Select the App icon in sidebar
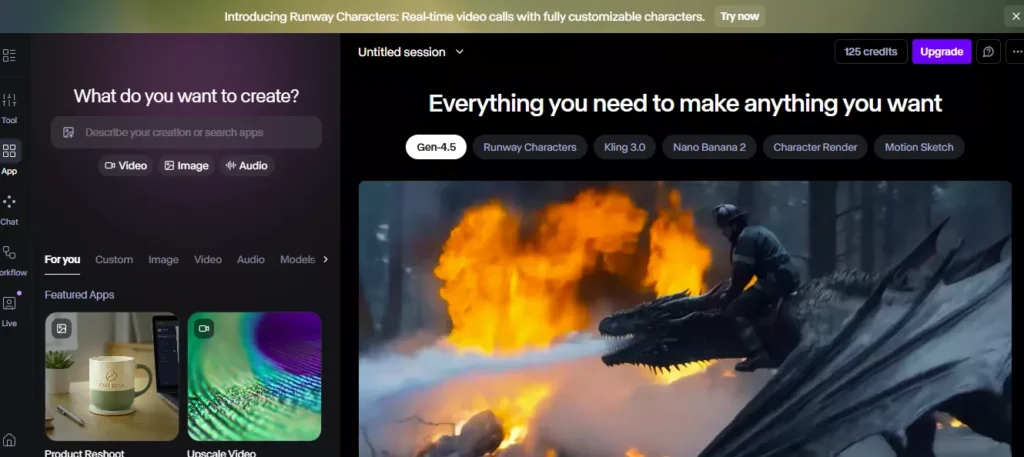The width and height of the screenshot is (1024, 457). (x=10, y=152)
